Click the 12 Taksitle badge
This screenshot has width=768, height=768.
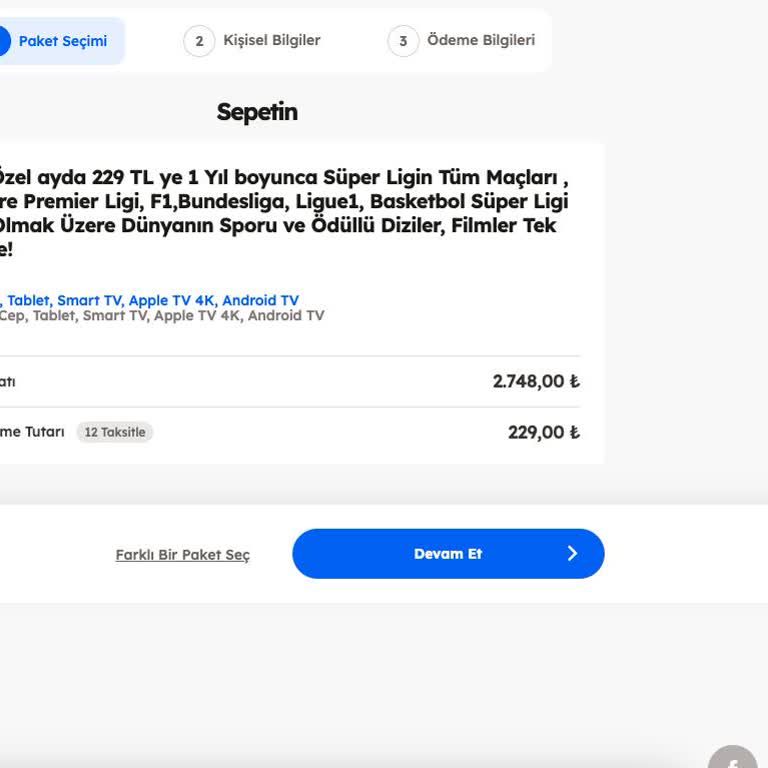coord(115,432)
